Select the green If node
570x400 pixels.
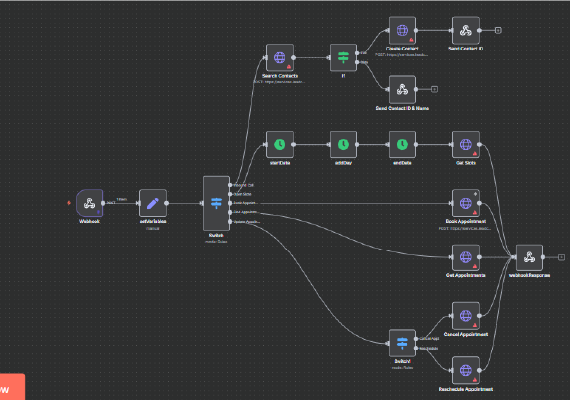click(x=343, y=57)
